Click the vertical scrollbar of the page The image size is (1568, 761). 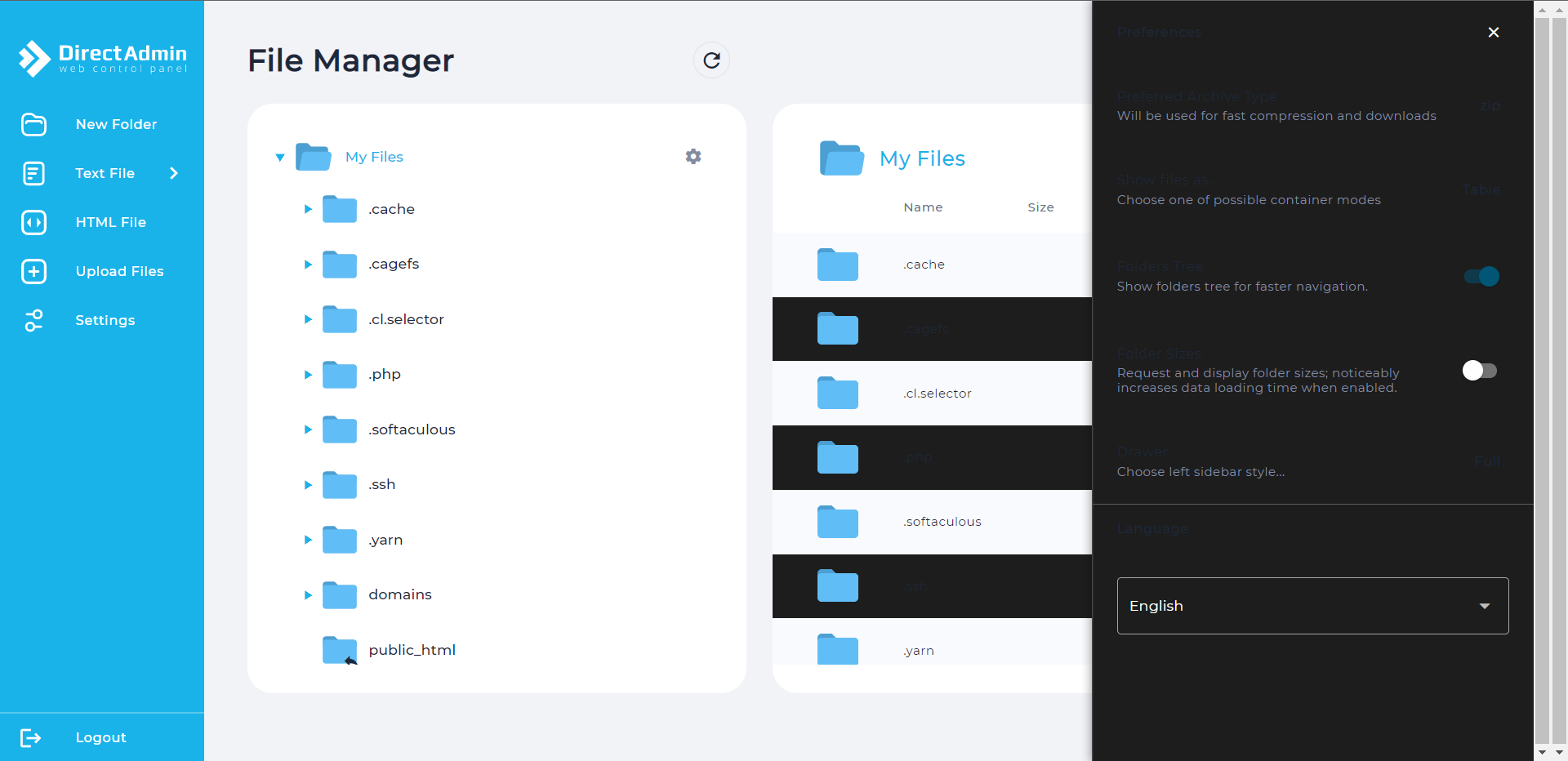[x=1542, y=376]
